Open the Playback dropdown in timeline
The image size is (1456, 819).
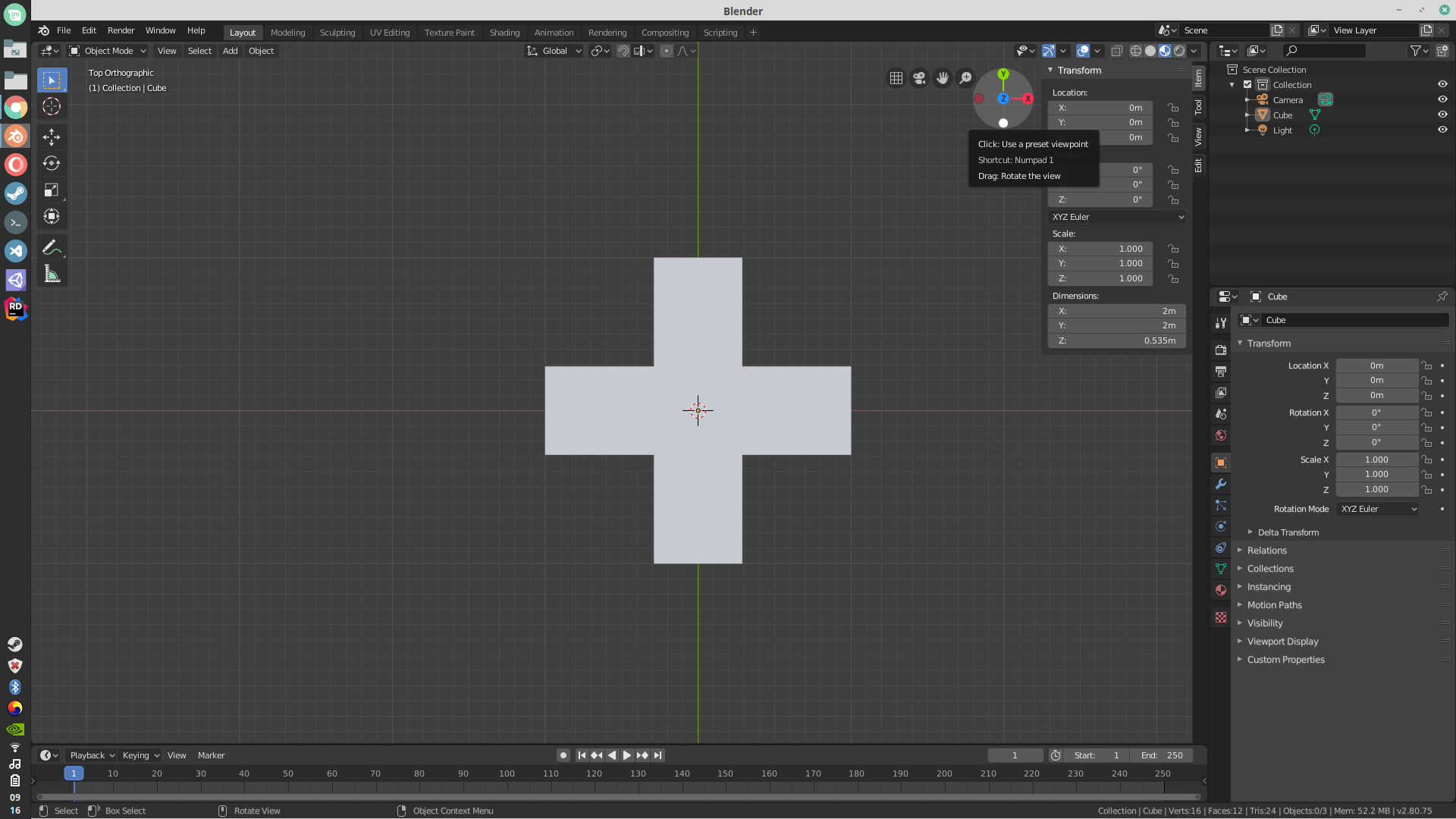coord(92,755)
